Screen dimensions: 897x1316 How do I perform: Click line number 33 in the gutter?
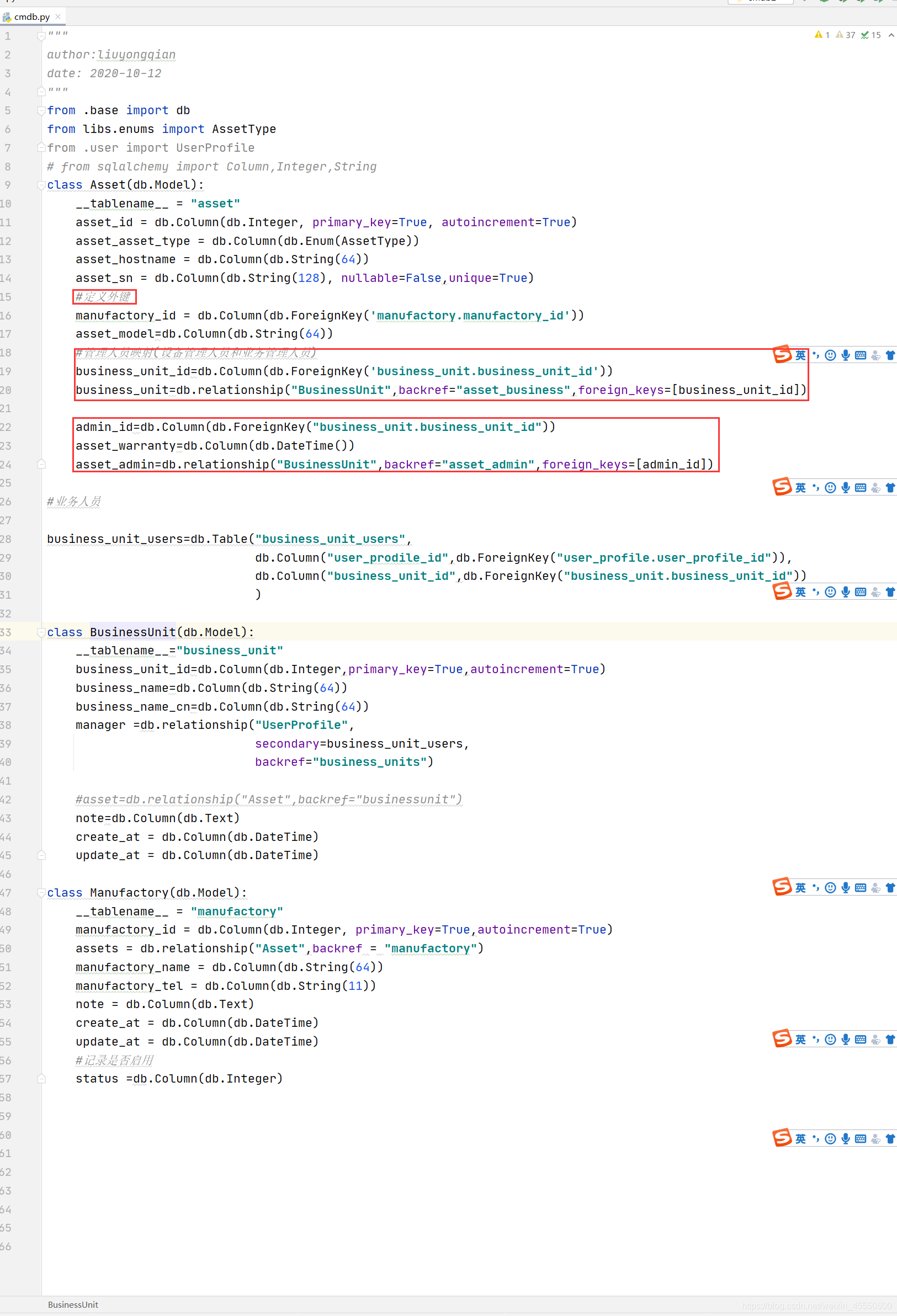click(x=6, y=632)
